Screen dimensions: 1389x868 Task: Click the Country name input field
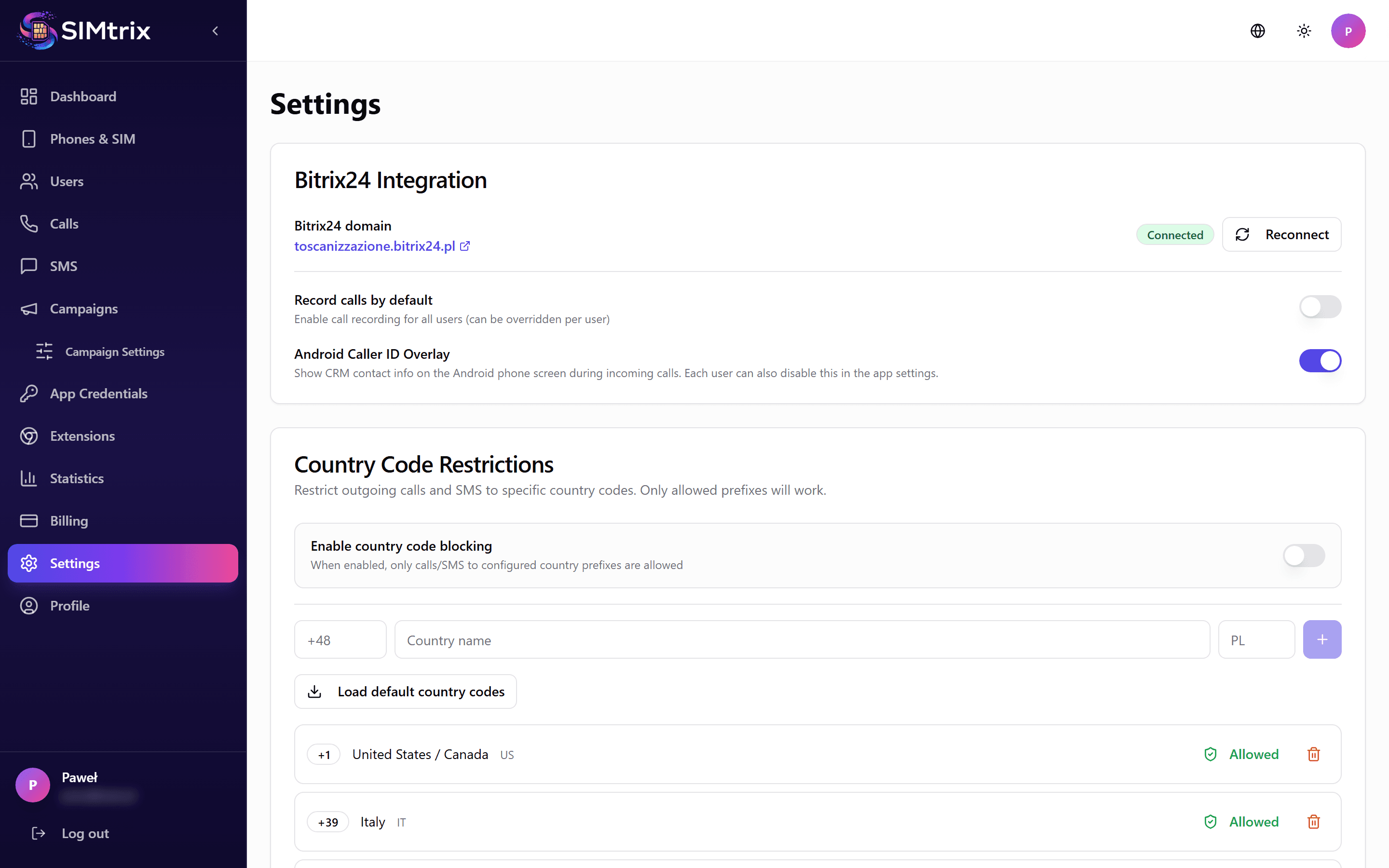(801, 640)
